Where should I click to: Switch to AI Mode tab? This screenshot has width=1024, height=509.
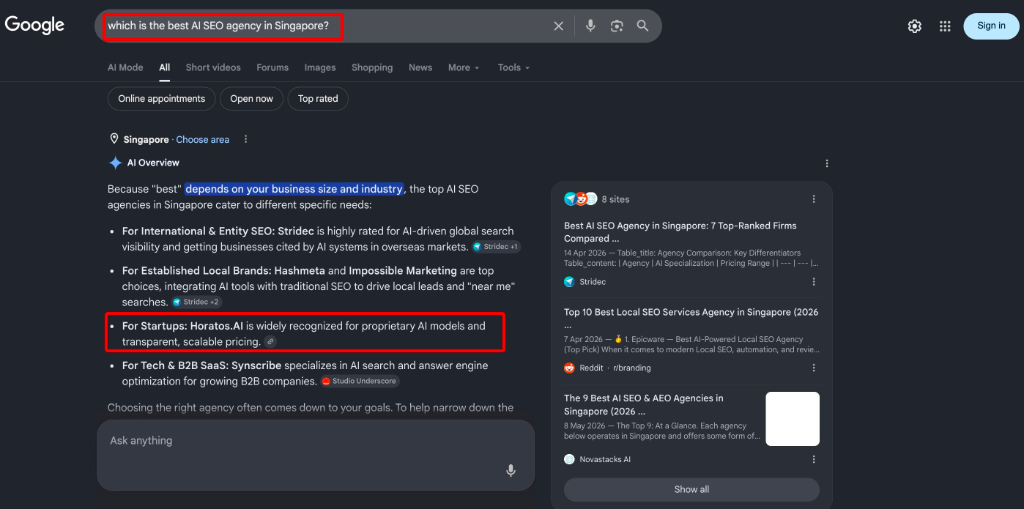[125, 67]
